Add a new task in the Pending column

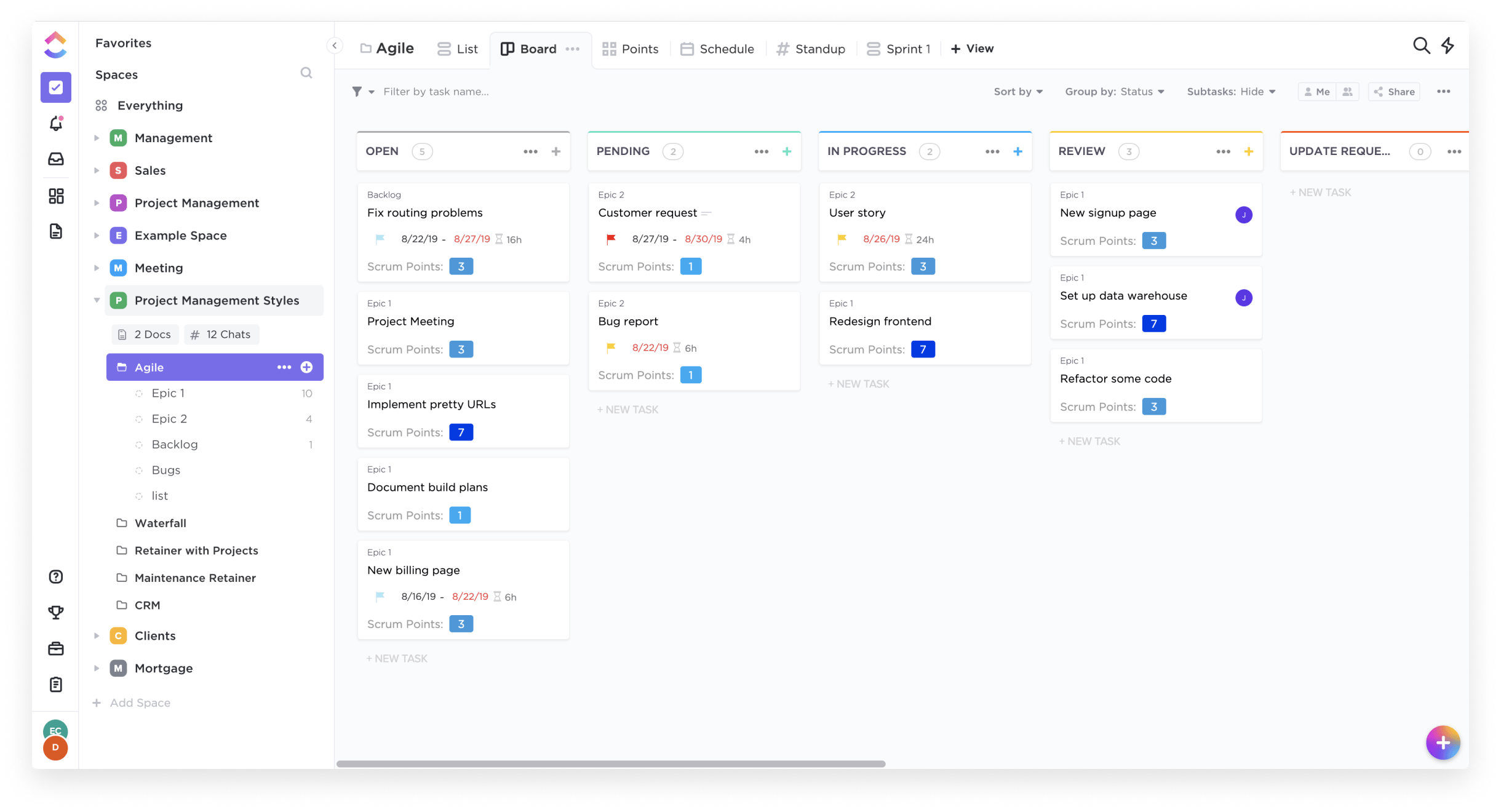point(787,151)
